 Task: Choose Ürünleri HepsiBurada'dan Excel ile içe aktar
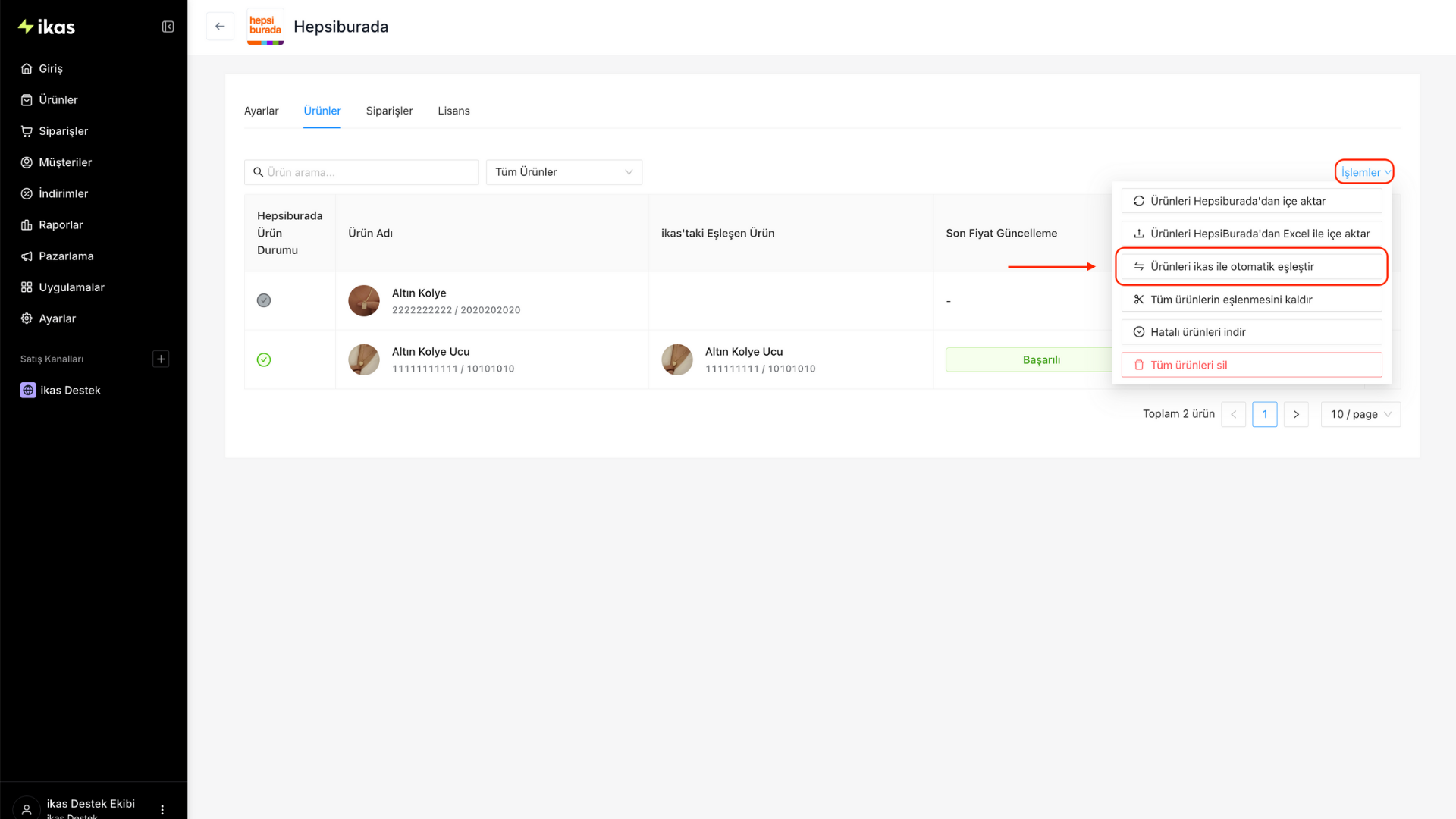pyautogui.click(x=1251, y=234)
